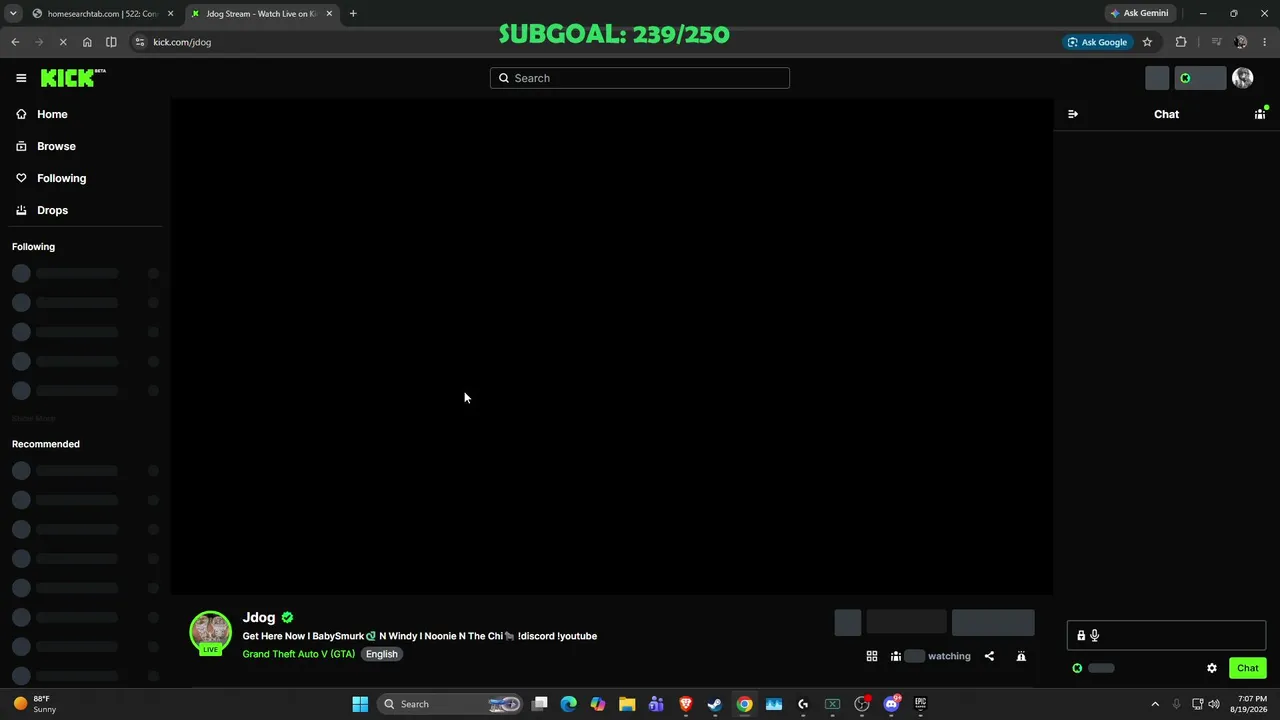
Task: Open the Windows Start menu
Action: click(360, 704)
